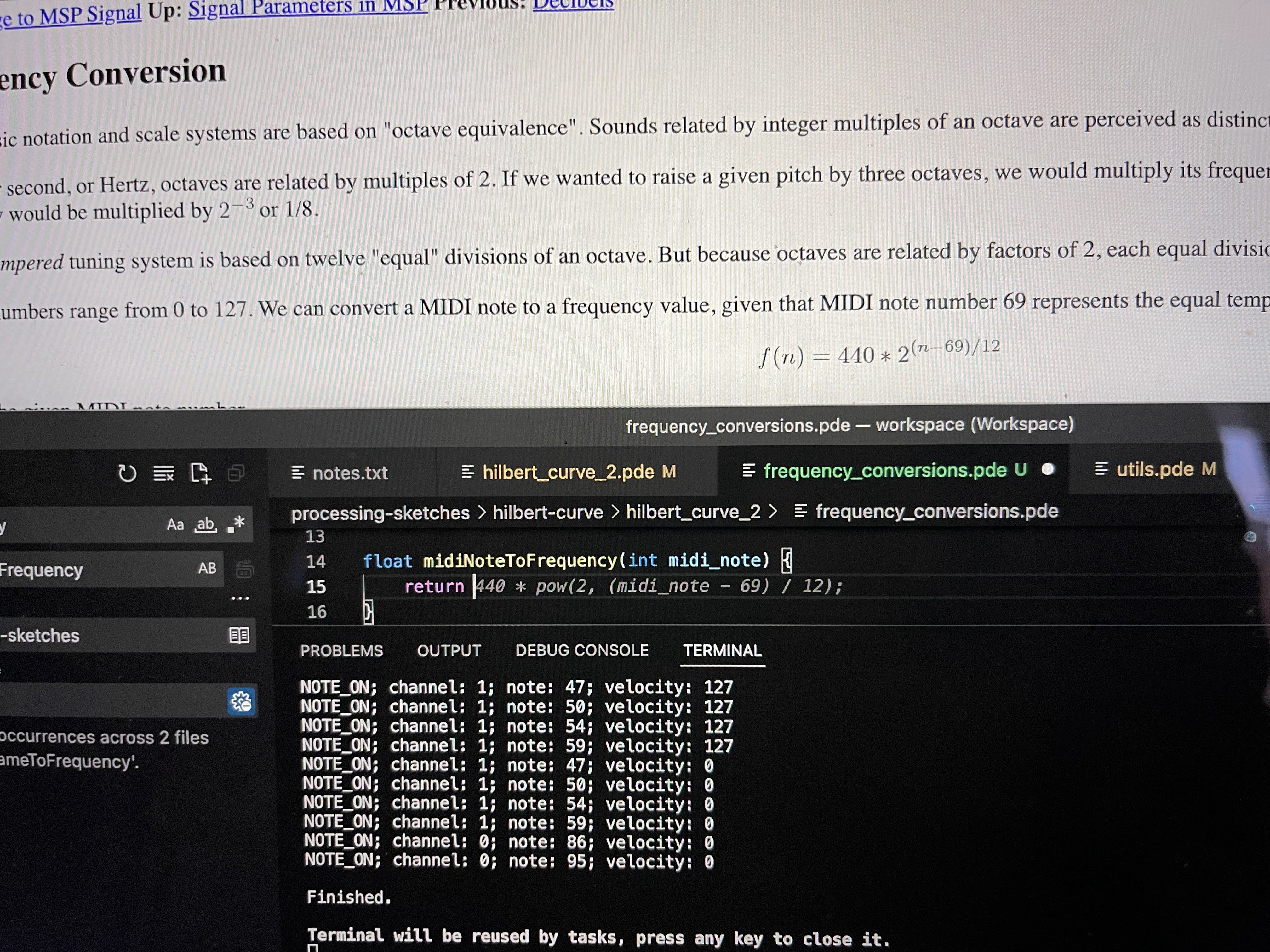Viewport: 1270px width, 952px height.
Task: Click the 'occurrences across 2 files' message
Action: [x=104, y=737]
